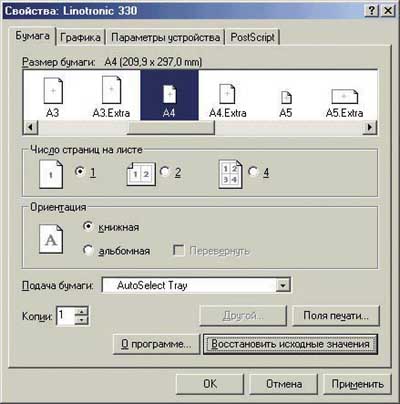Click the Поля печати button

(x=336, y=316)
